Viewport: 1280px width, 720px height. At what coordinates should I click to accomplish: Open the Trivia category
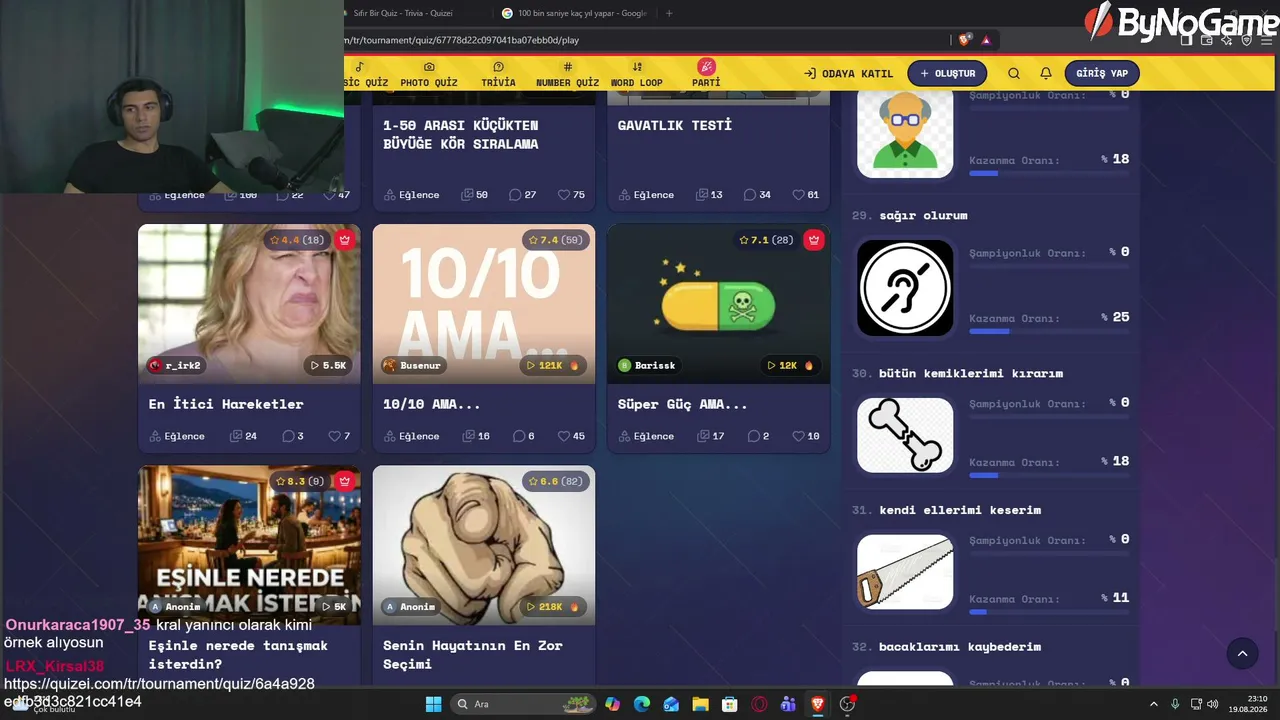click(x=498, y=74)
